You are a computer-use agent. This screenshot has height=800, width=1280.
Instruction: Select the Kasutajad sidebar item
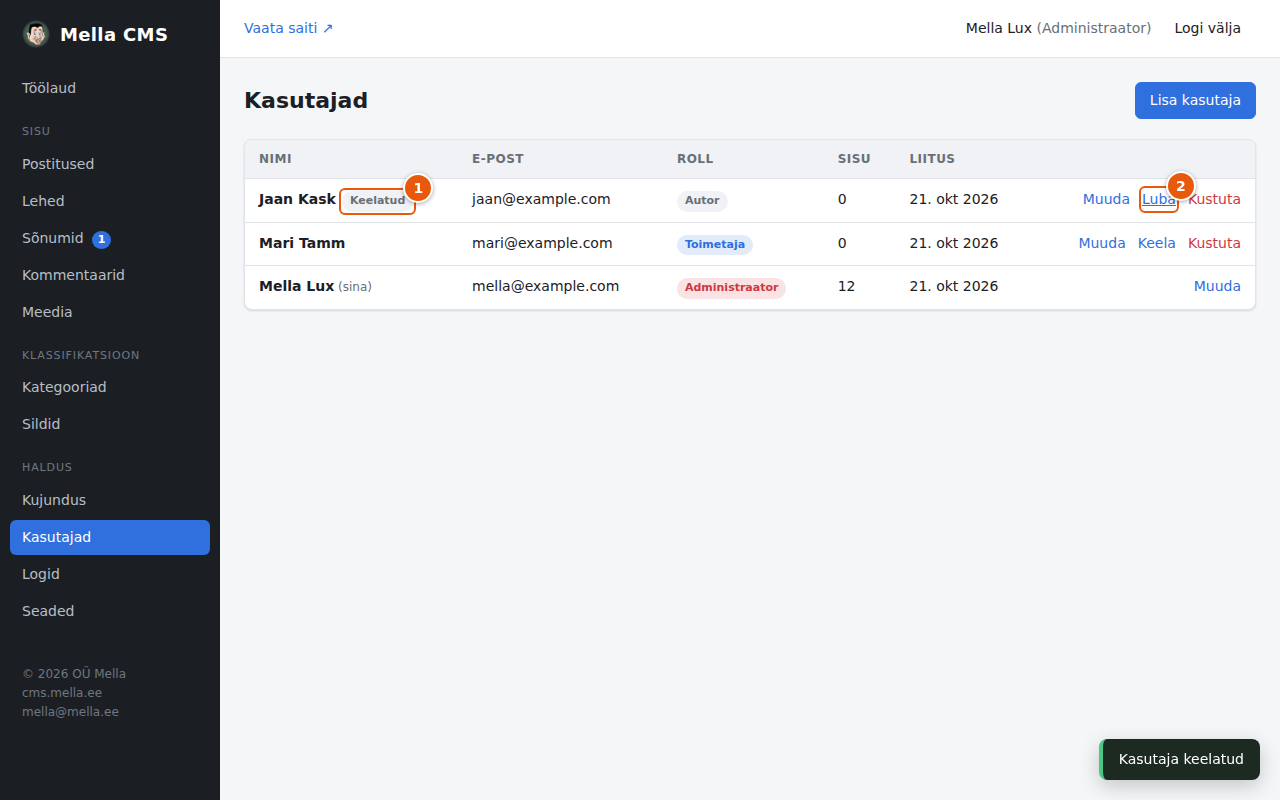point(110,537)
